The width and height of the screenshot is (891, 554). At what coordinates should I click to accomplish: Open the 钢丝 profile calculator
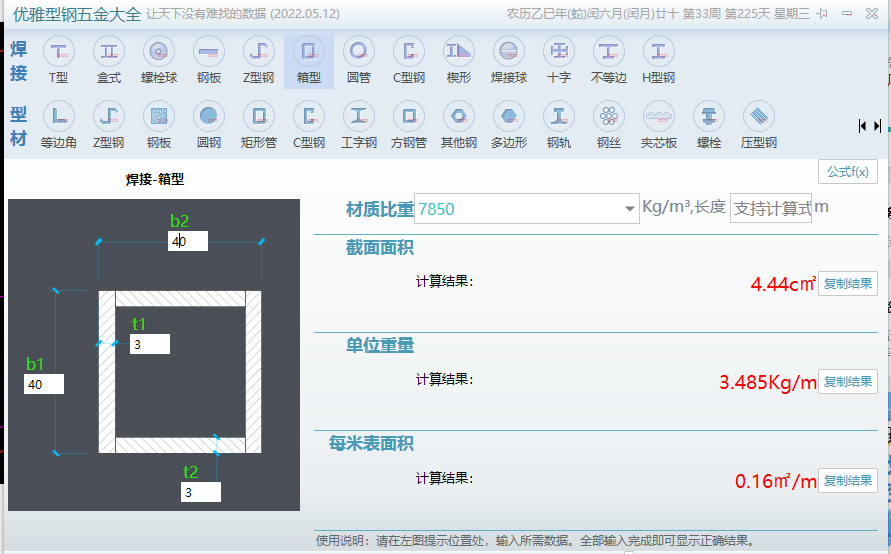609,125
